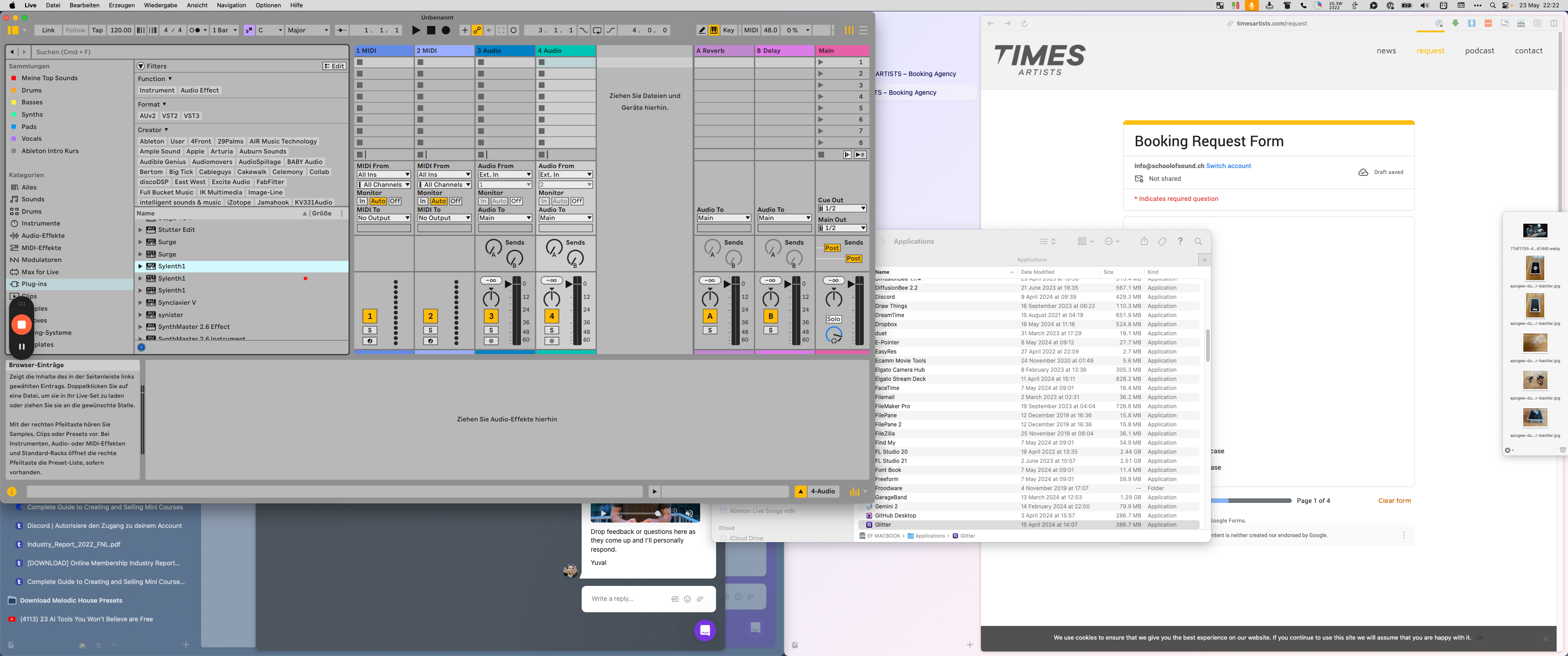Click the Session view vertical bars icon
1568x656 pixels.
coord(849,31)
